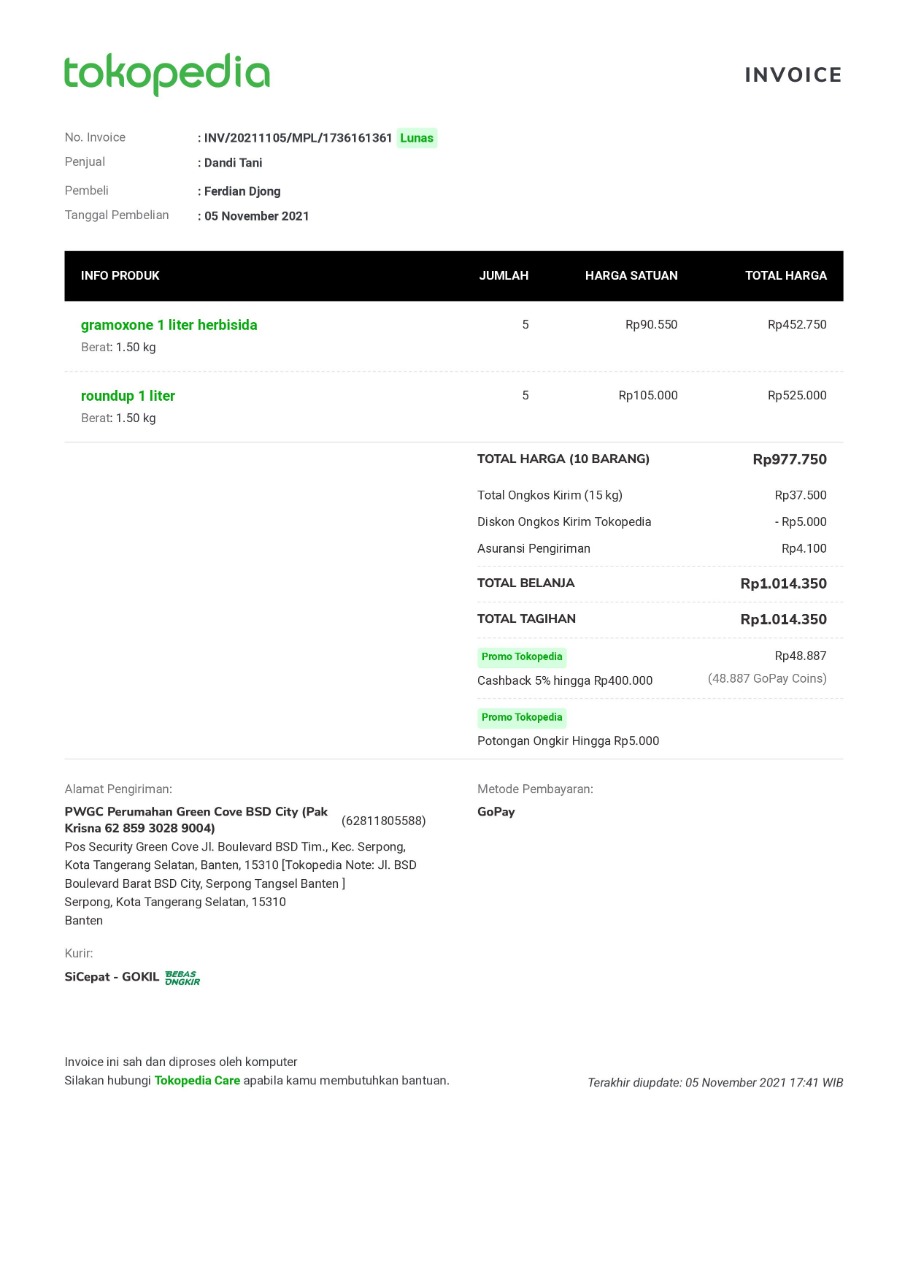Click the 48.887 GoPay Coins text

(x=767, y=679)
